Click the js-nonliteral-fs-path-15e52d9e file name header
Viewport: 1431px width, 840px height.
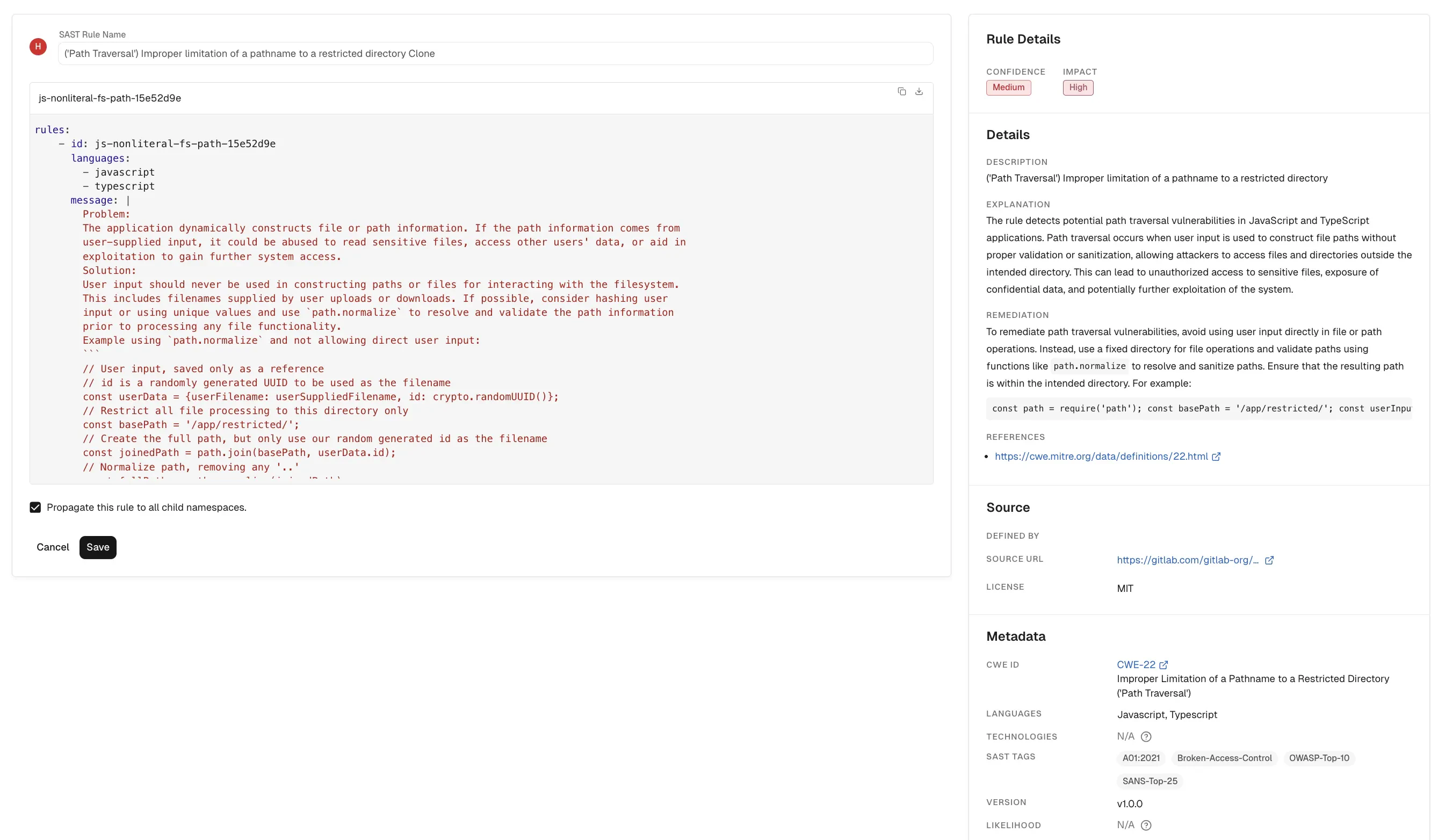[110, 98]
